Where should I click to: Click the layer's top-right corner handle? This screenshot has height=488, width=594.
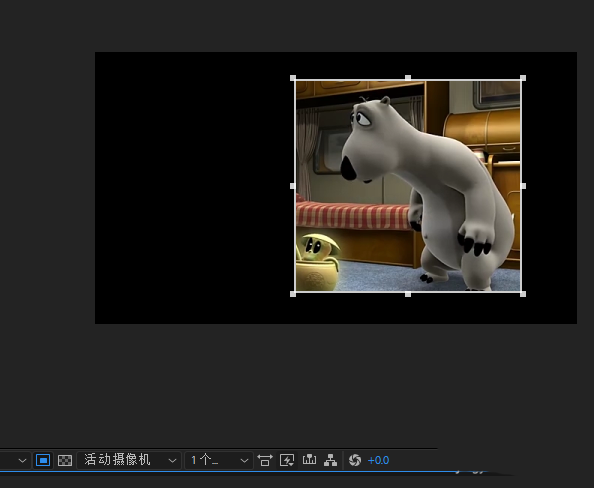(x=523, y=78)
